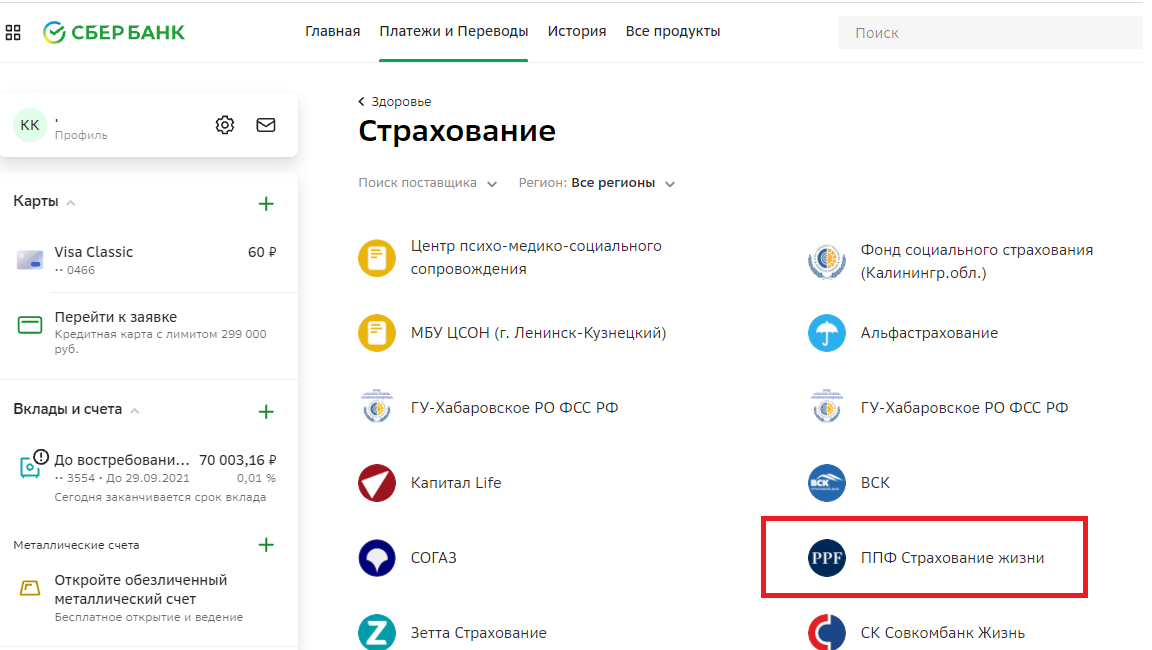Collapse the Вклады и счета section chevron
1152x650 pixels.
click(134, 411)
